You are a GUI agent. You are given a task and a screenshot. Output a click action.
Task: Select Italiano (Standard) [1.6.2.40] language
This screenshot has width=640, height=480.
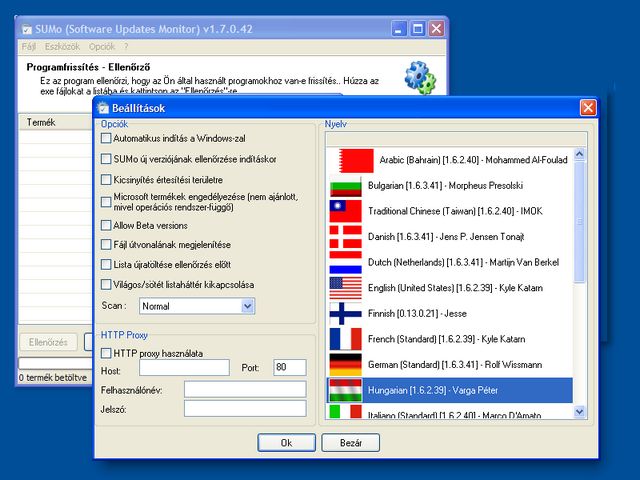point(450,411)
